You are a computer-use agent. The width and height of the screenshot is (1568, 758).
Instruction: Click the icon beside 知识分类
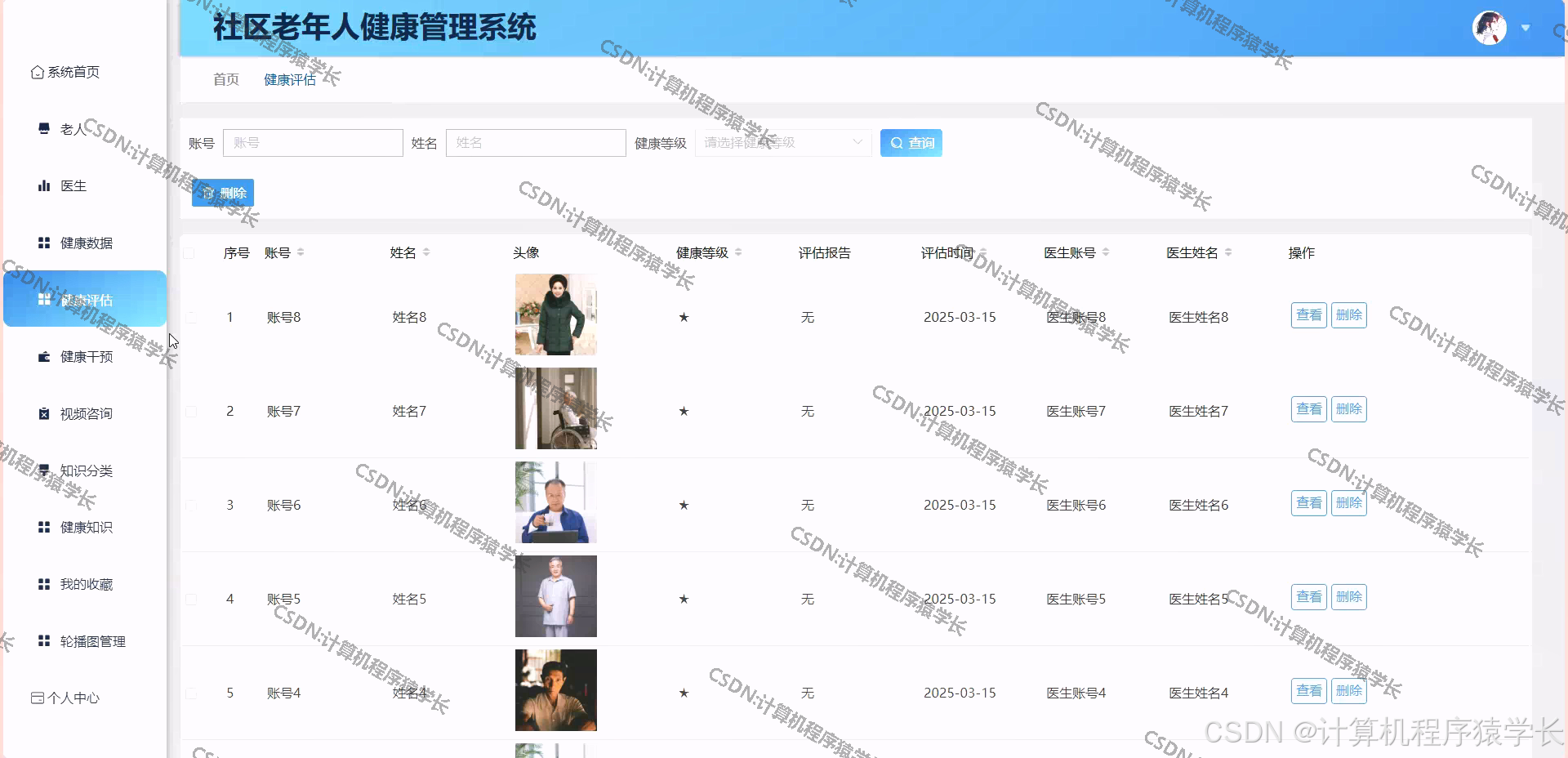click(x=44, y=470)
